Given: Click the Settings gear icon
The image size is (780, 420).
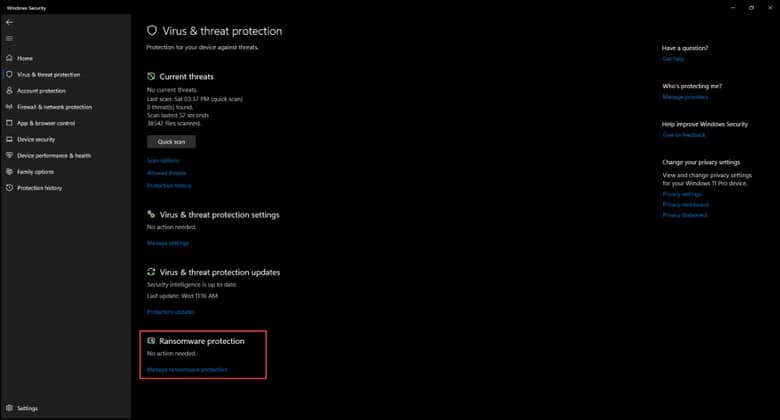Looking at the screenshot, I should tap(9, 408).
